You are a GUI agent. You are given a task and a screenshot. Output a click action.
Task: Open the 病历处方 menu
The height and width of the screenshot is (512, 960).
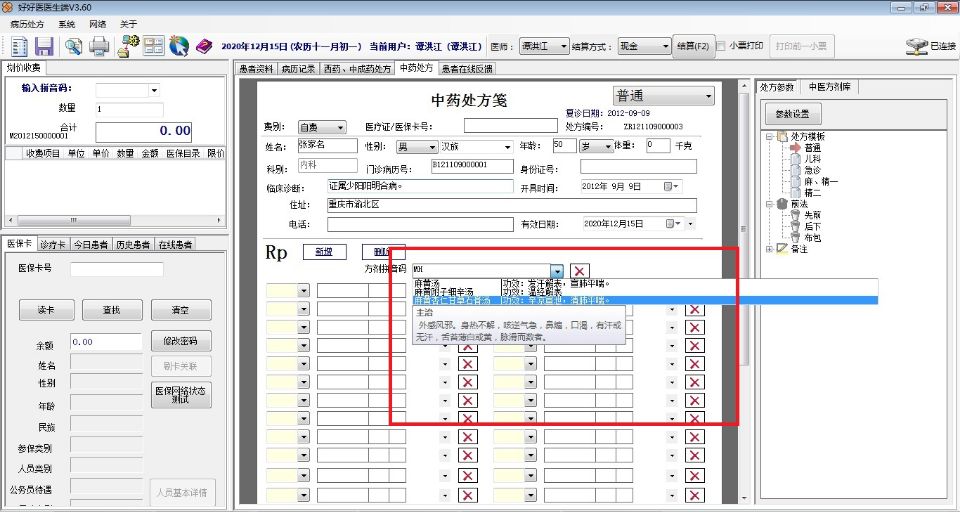[27, 23]
